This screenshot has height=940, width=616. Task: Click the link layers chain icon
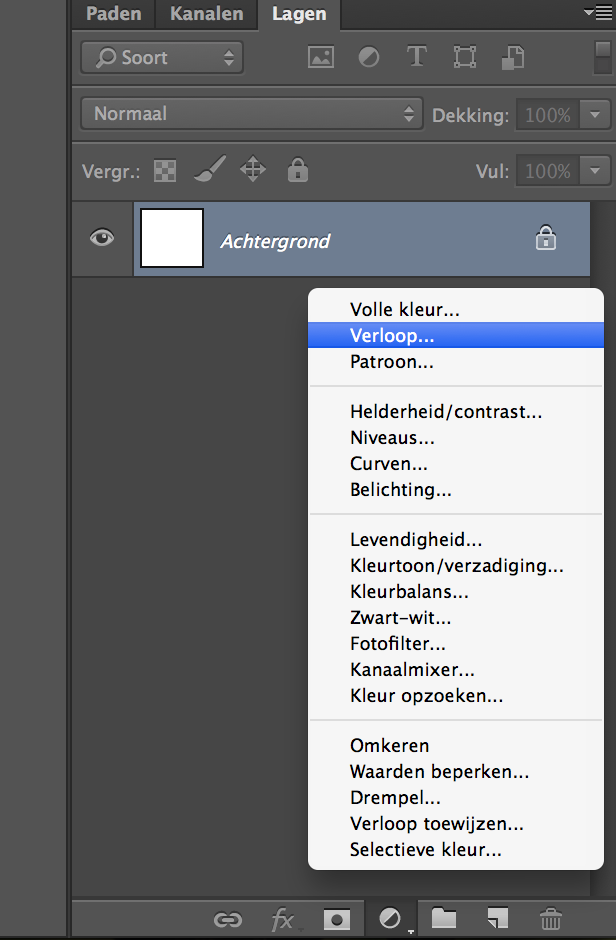tap(228, 919)
